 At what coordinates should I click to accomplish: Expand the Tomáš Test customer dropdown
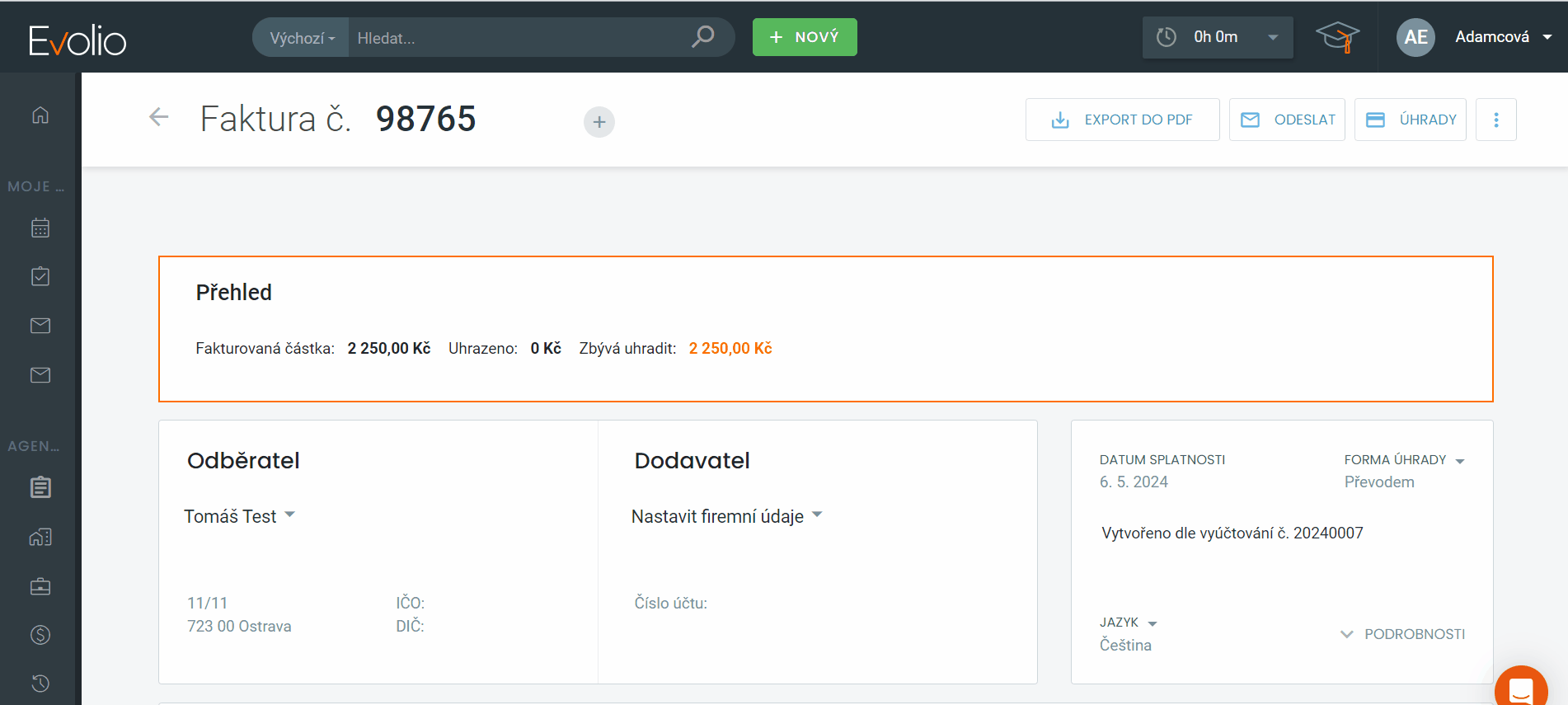(x=239, y=516)
